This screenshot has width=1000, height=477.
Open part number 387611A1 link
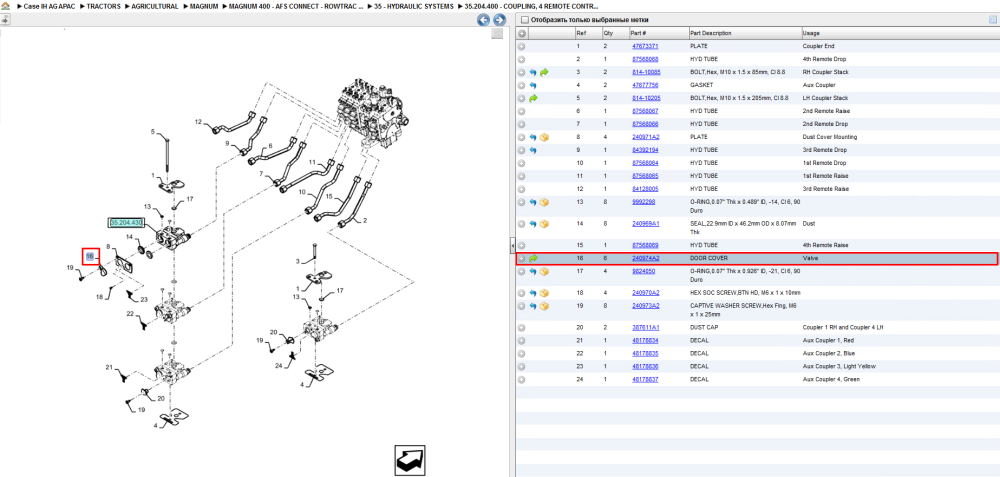(x=645, y=328)
